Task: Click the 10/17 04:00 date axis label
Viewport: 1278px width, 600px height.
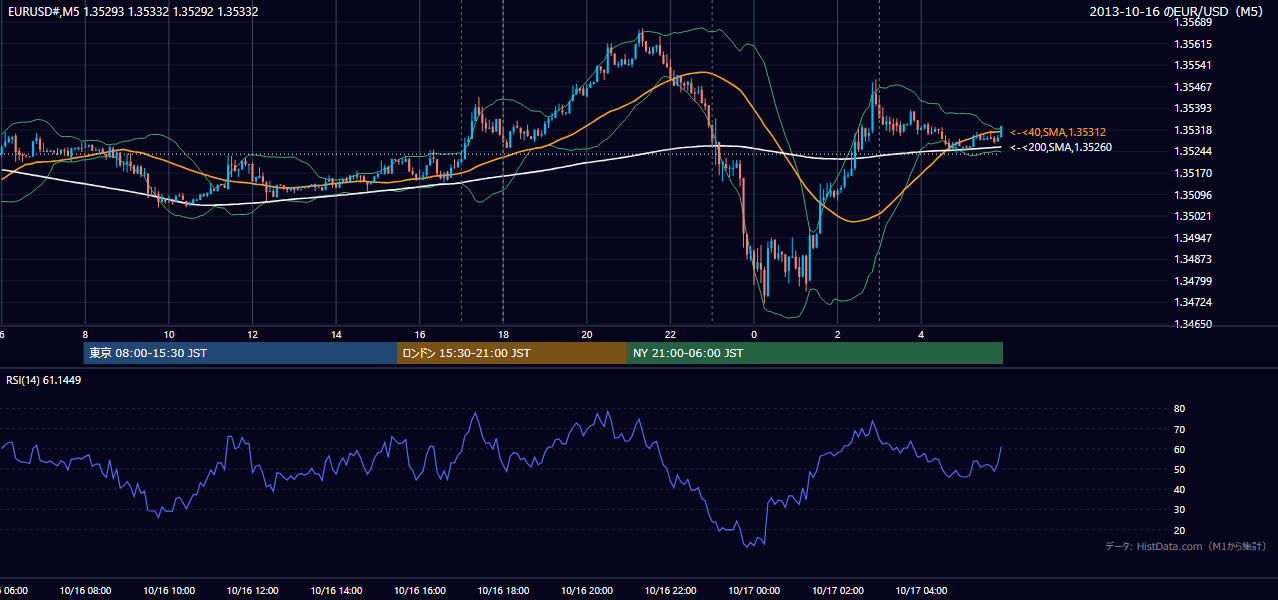Action: point(921,591)
